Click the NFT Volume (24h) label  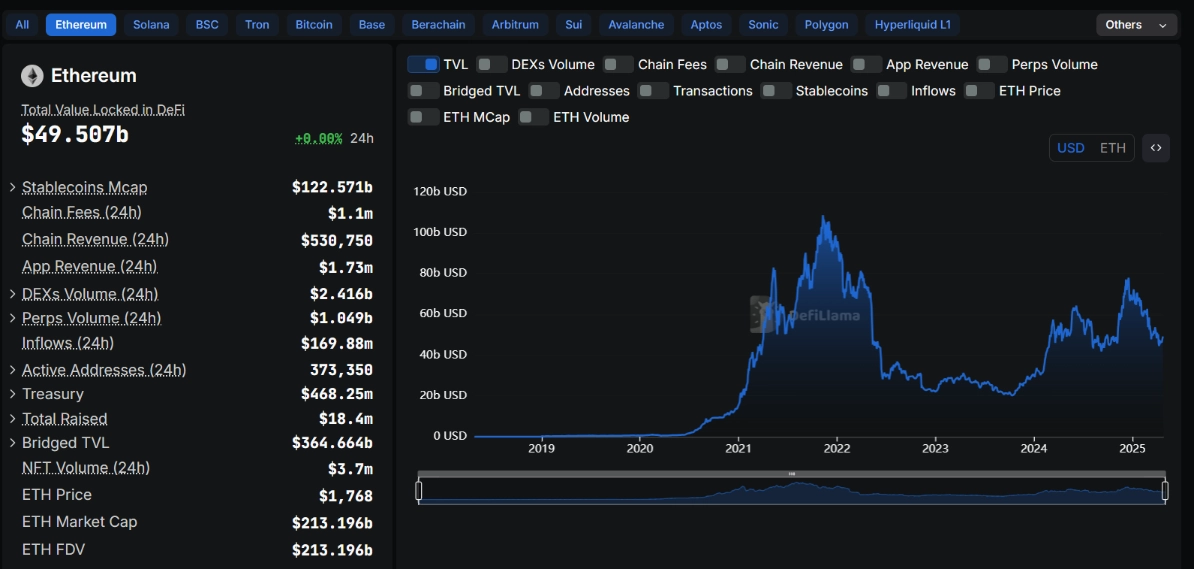pyautogui.click(x=86, y=467)
